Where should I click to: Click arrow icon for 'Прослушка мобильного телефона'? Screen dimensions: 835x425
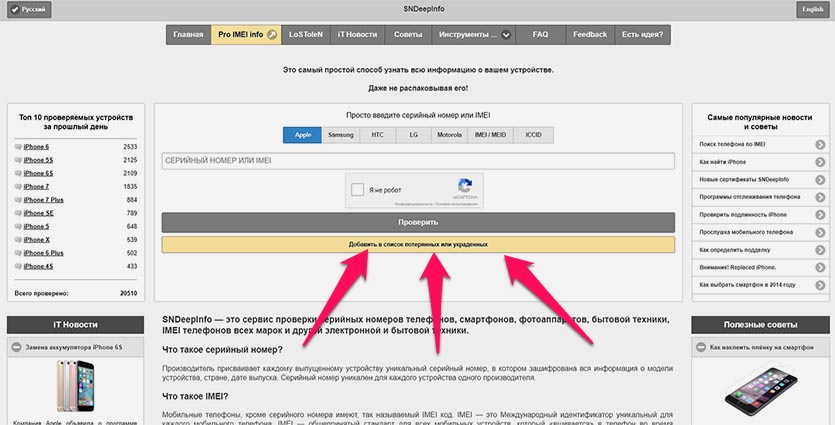tap(820, 232)
